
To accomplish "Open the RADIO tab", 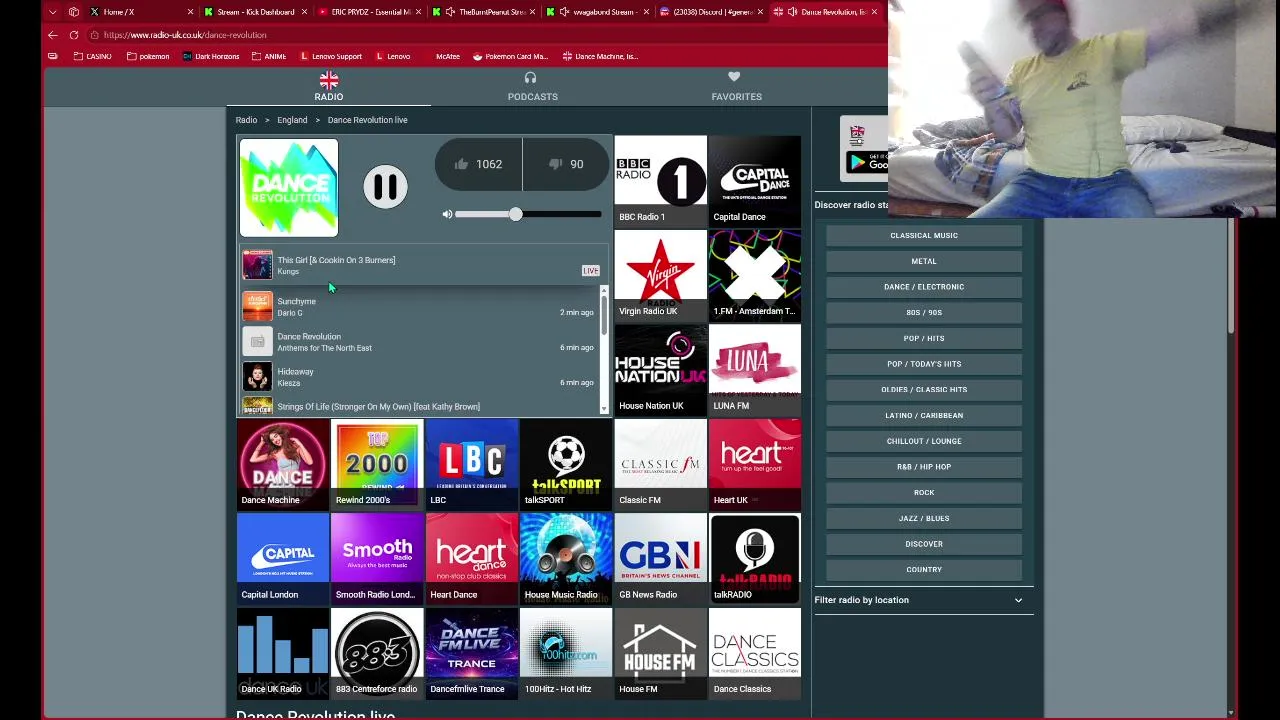I will pos(329,86).
